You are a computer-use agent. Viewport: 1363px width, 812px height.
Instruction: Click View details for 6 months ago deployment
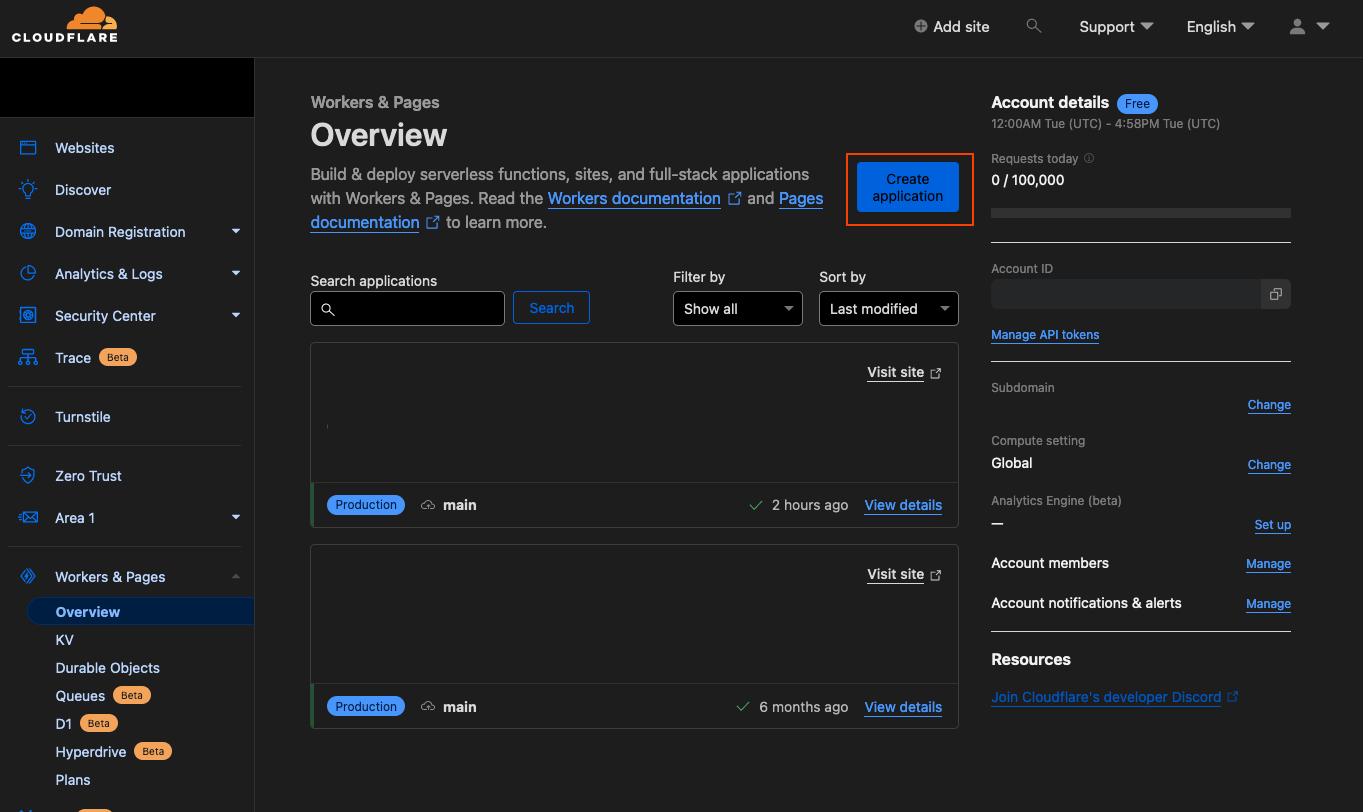903,707
